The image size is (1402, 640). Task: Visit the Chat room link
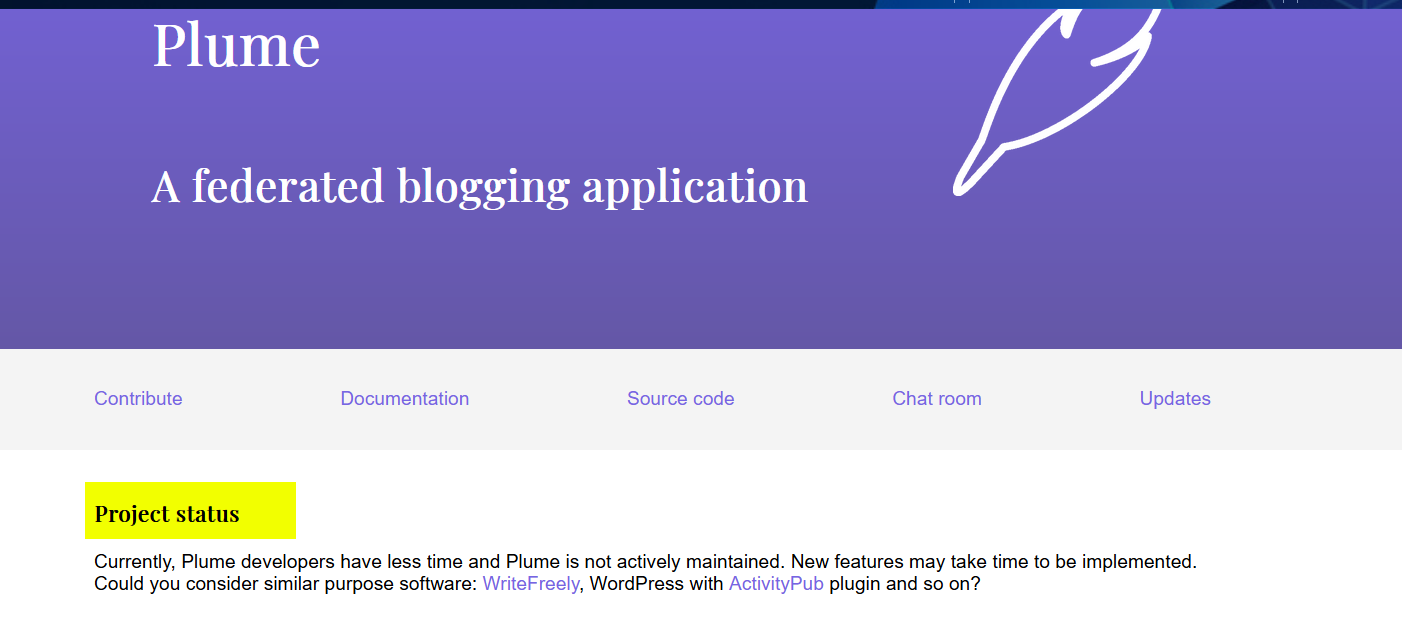[x=937, y=398]
